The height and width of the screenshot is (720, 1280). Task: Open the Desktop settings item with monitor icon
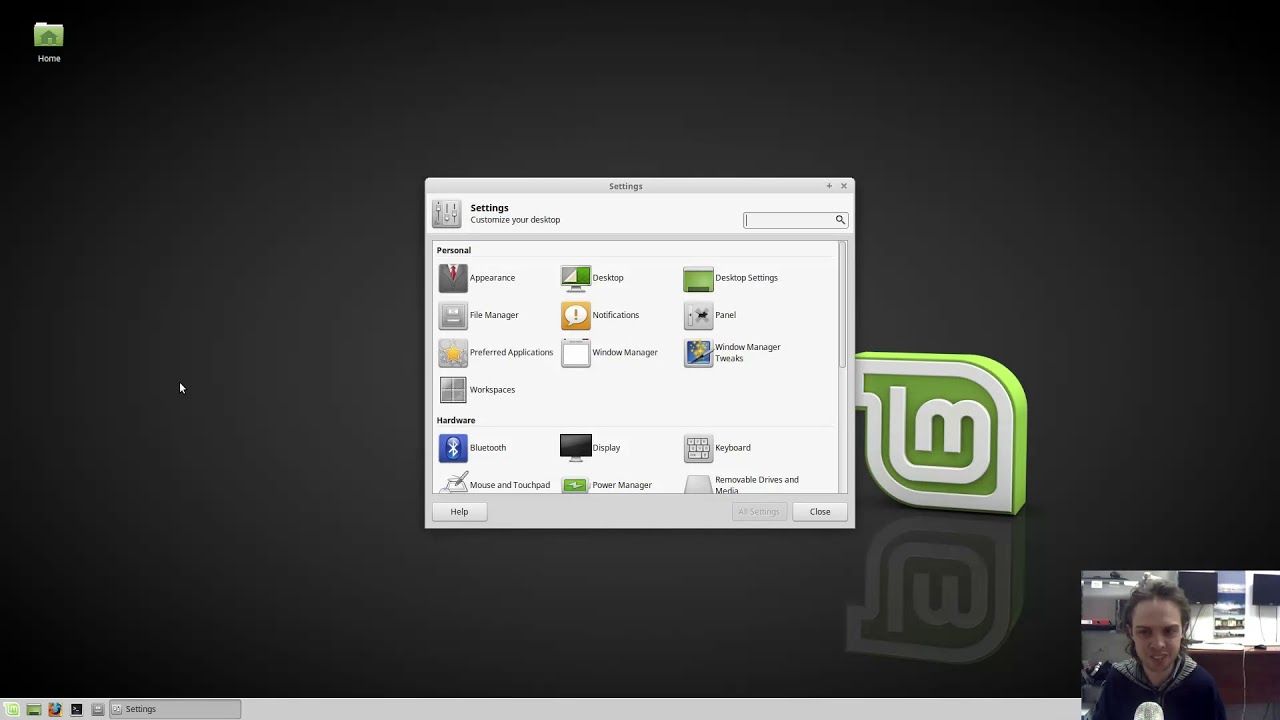pyautogui.click(x=592, y=278)
